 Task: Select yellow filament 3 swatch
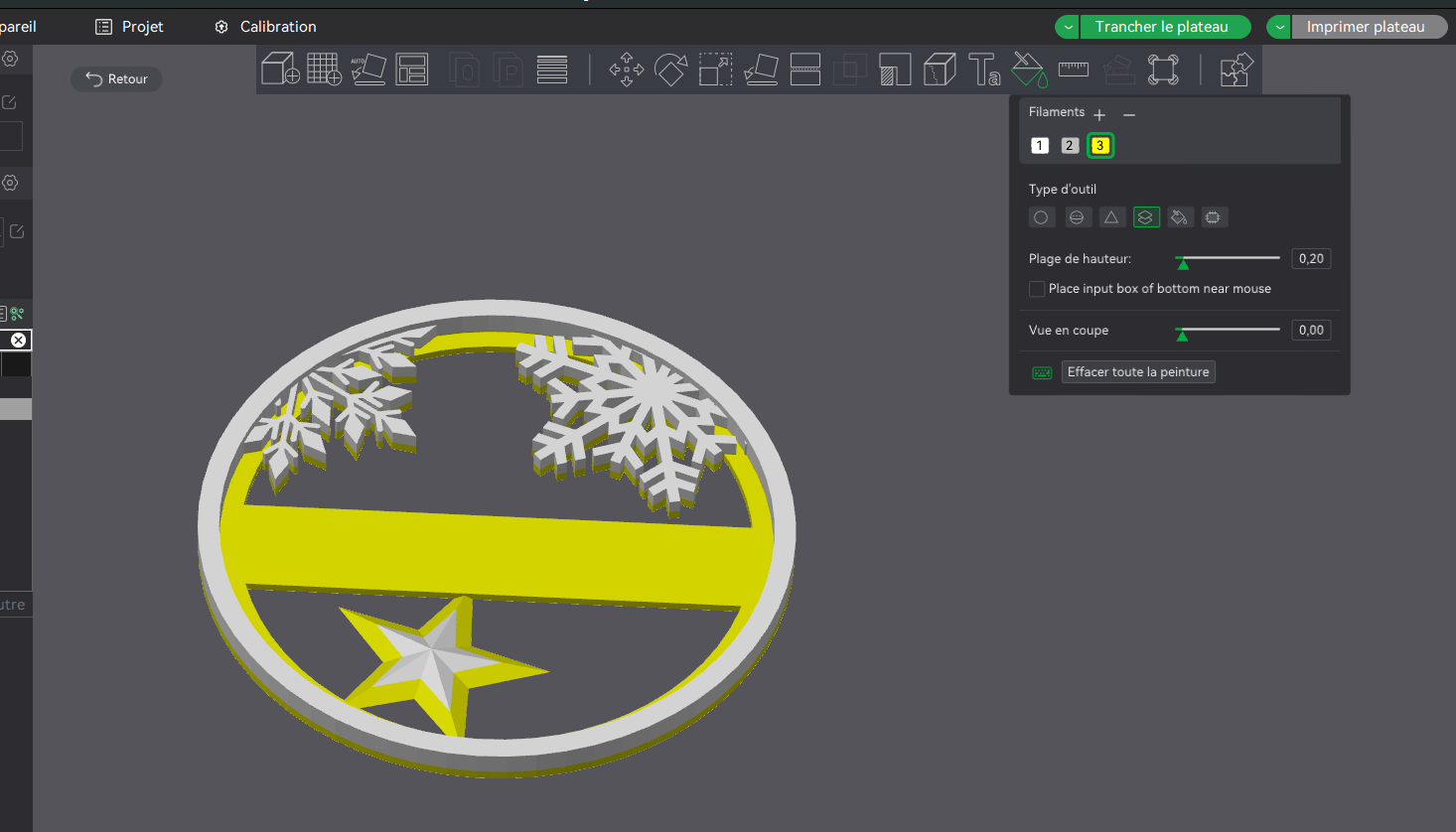[1099, 146]
